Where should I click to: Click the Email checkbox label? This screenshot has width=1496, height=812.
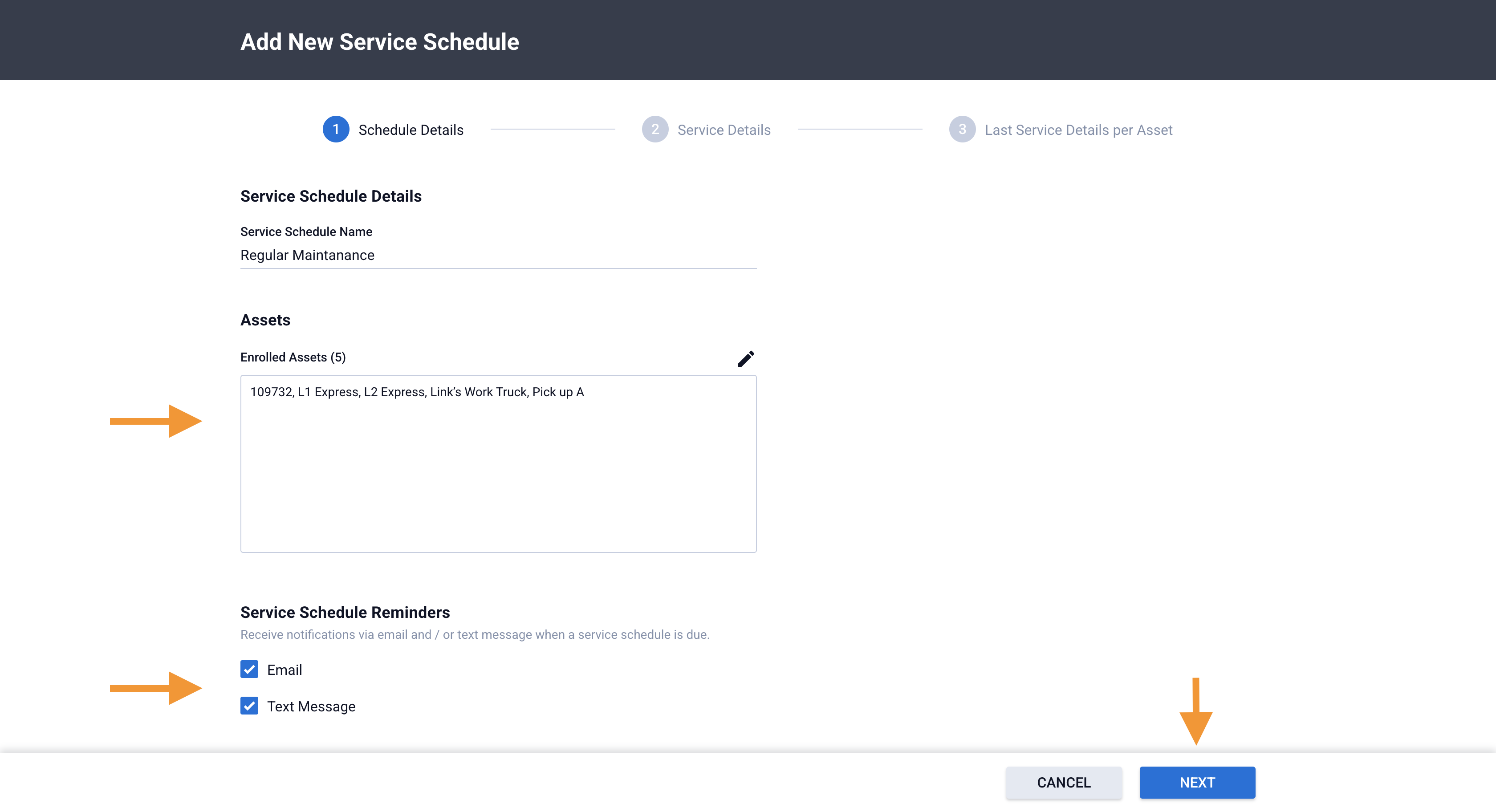(284, 670)
